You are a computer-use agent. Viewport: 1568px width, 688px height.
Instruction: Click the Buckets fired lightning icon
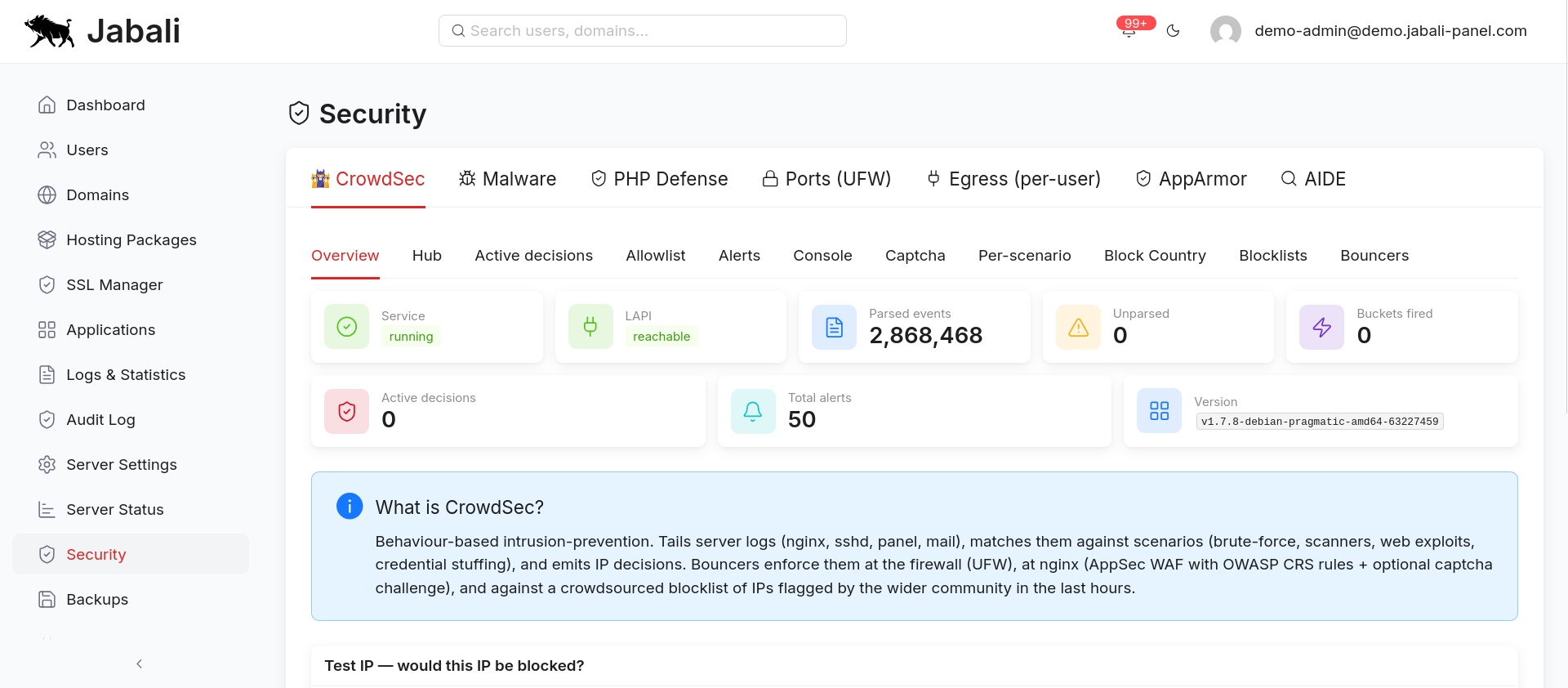tap(1322, 327)
